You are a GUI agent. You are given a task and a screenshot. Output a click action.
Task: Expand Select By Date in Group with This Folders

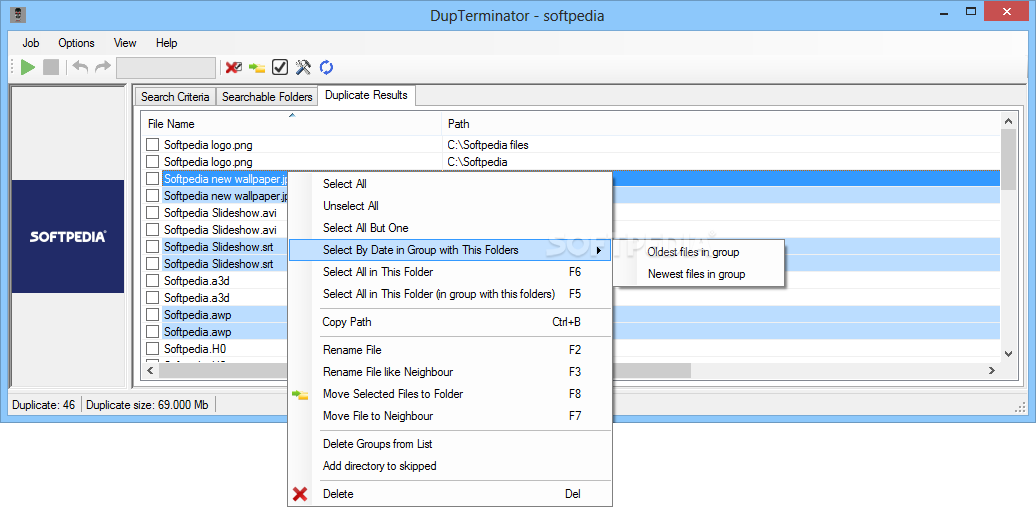[451, 250]
